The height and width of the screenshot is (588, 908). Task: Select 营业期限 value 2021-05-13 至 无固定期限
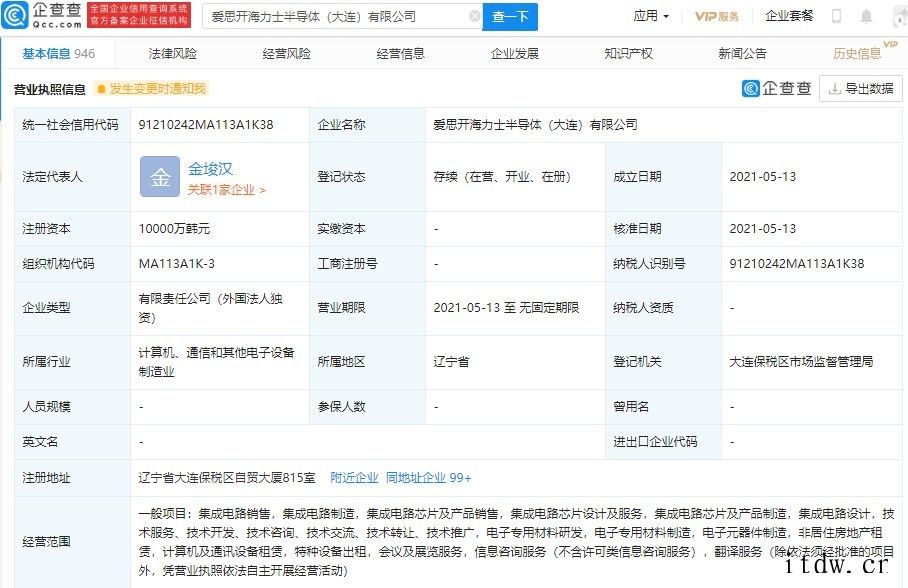click(506, 308)
